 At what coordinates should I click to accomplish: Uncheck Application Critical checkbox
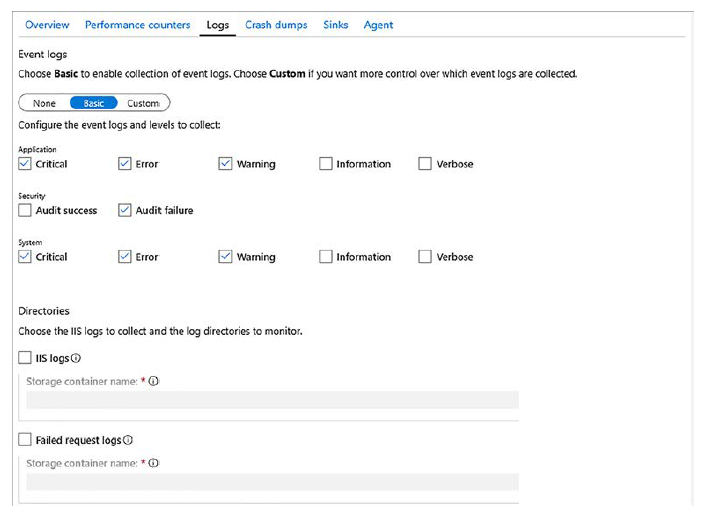[25, 164]
